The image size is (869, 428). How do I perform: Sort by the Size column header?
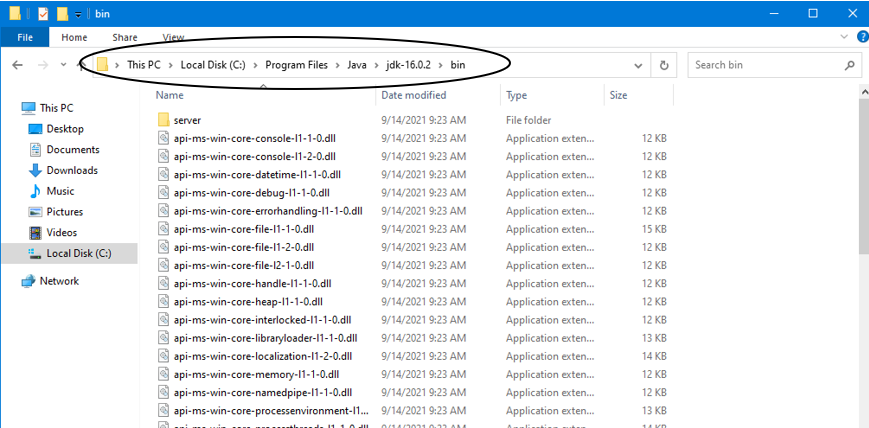tap(618, 95)
